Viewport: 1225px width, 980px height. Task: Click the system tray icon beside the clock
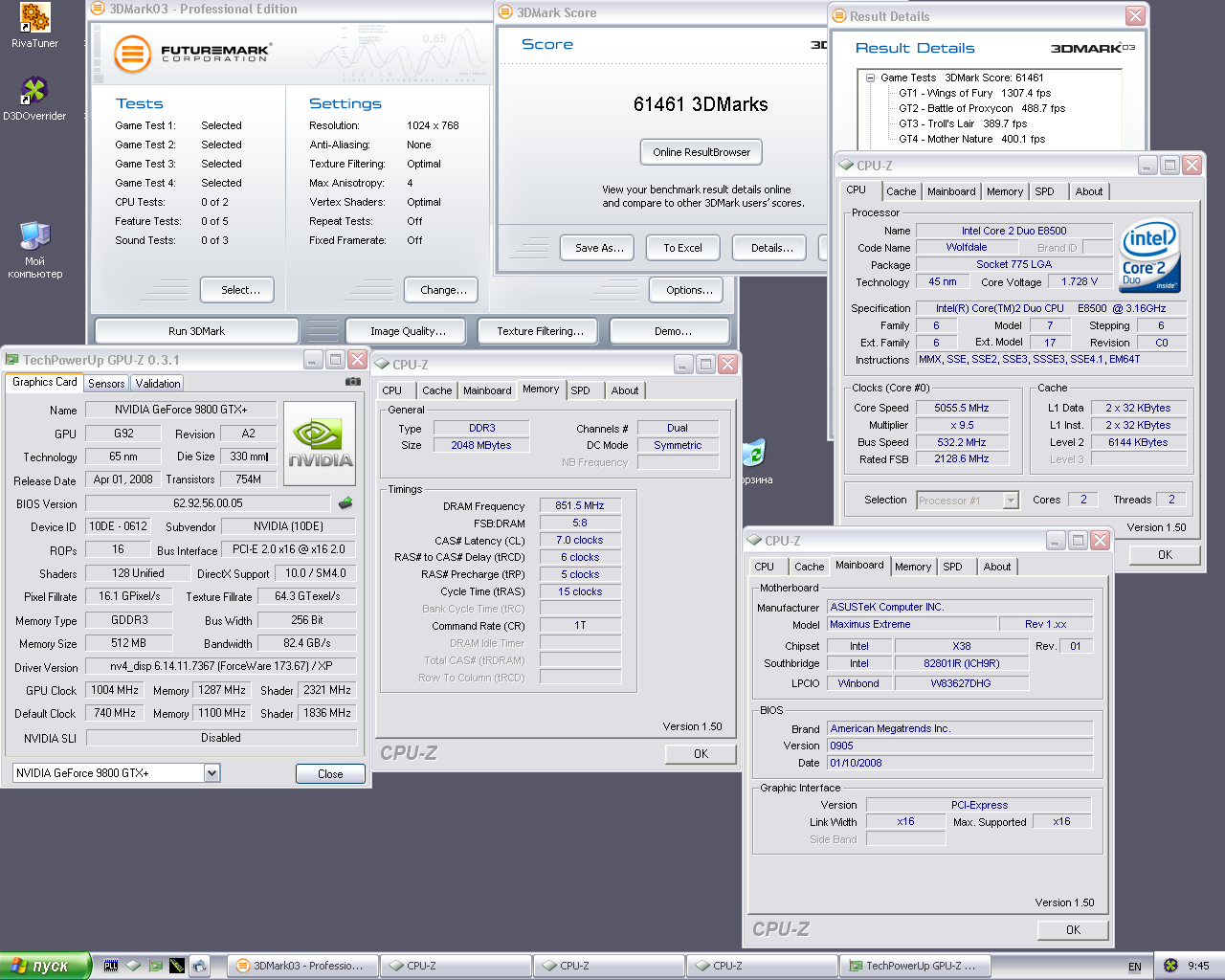(1170, 966)
